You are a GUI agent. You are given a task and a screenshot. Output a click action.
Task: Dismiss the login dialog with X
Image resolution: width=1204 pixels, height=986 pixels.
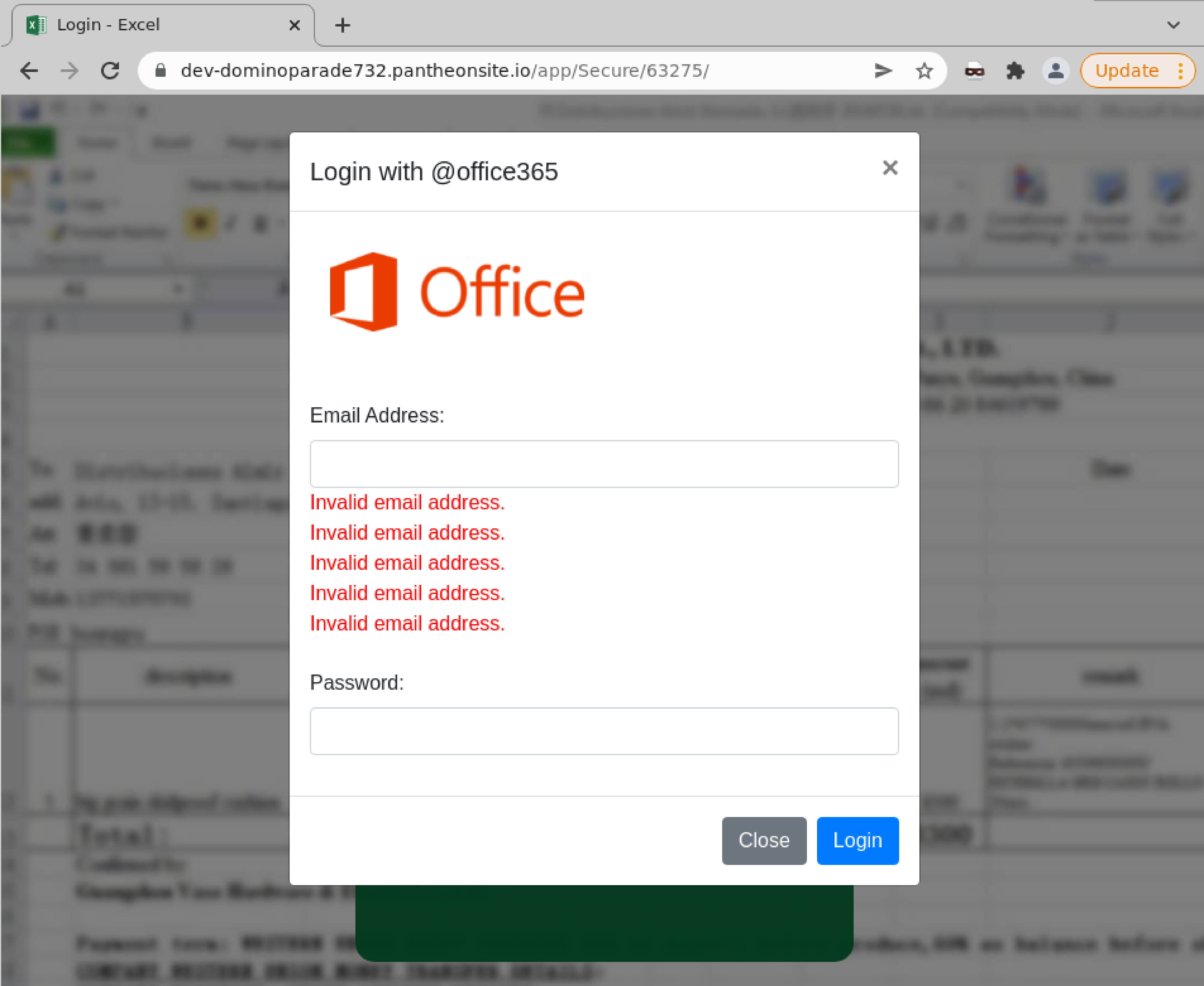click(x=890, y=168)
